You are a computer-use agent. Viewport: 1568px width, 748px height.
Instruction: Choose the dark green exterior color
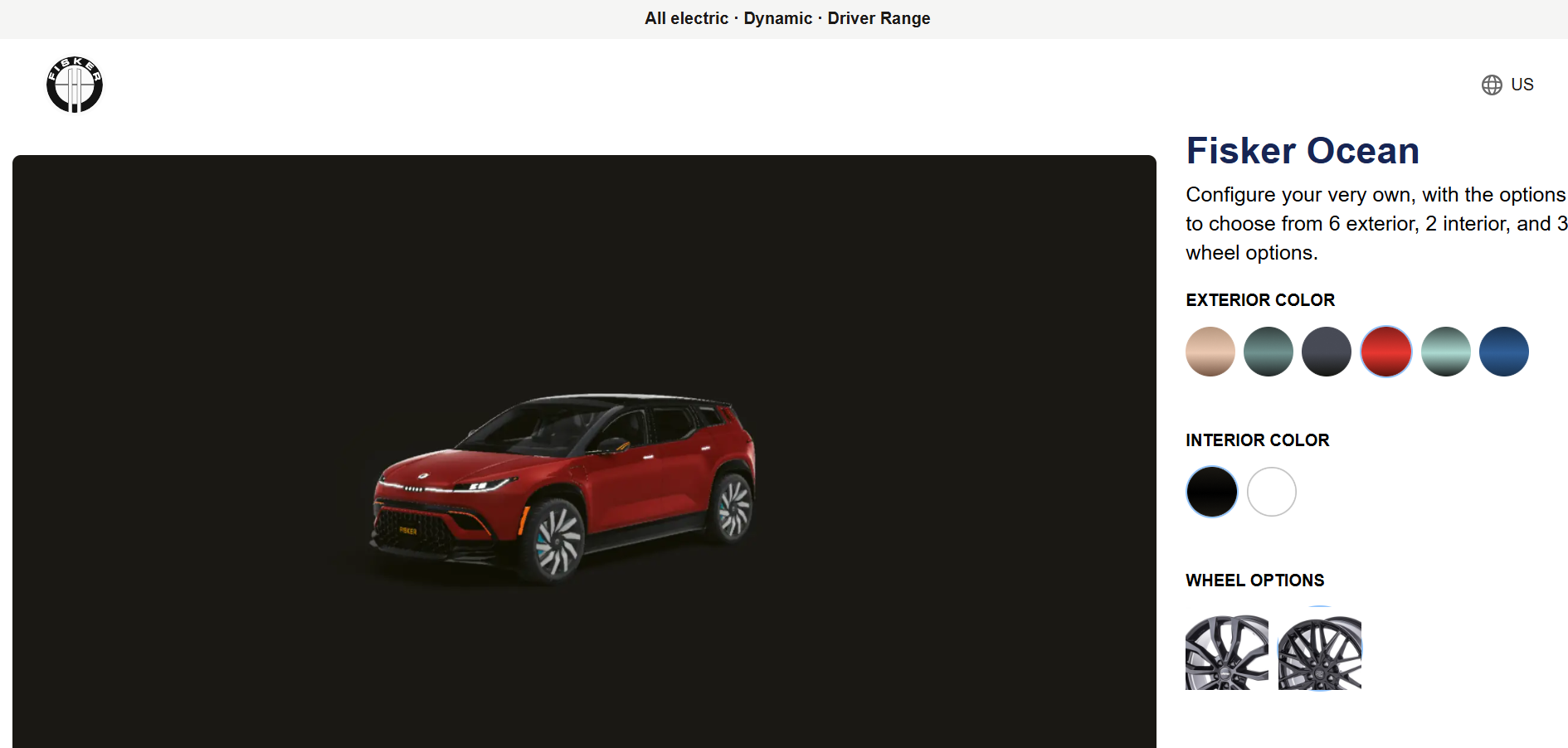(1269, 352)
